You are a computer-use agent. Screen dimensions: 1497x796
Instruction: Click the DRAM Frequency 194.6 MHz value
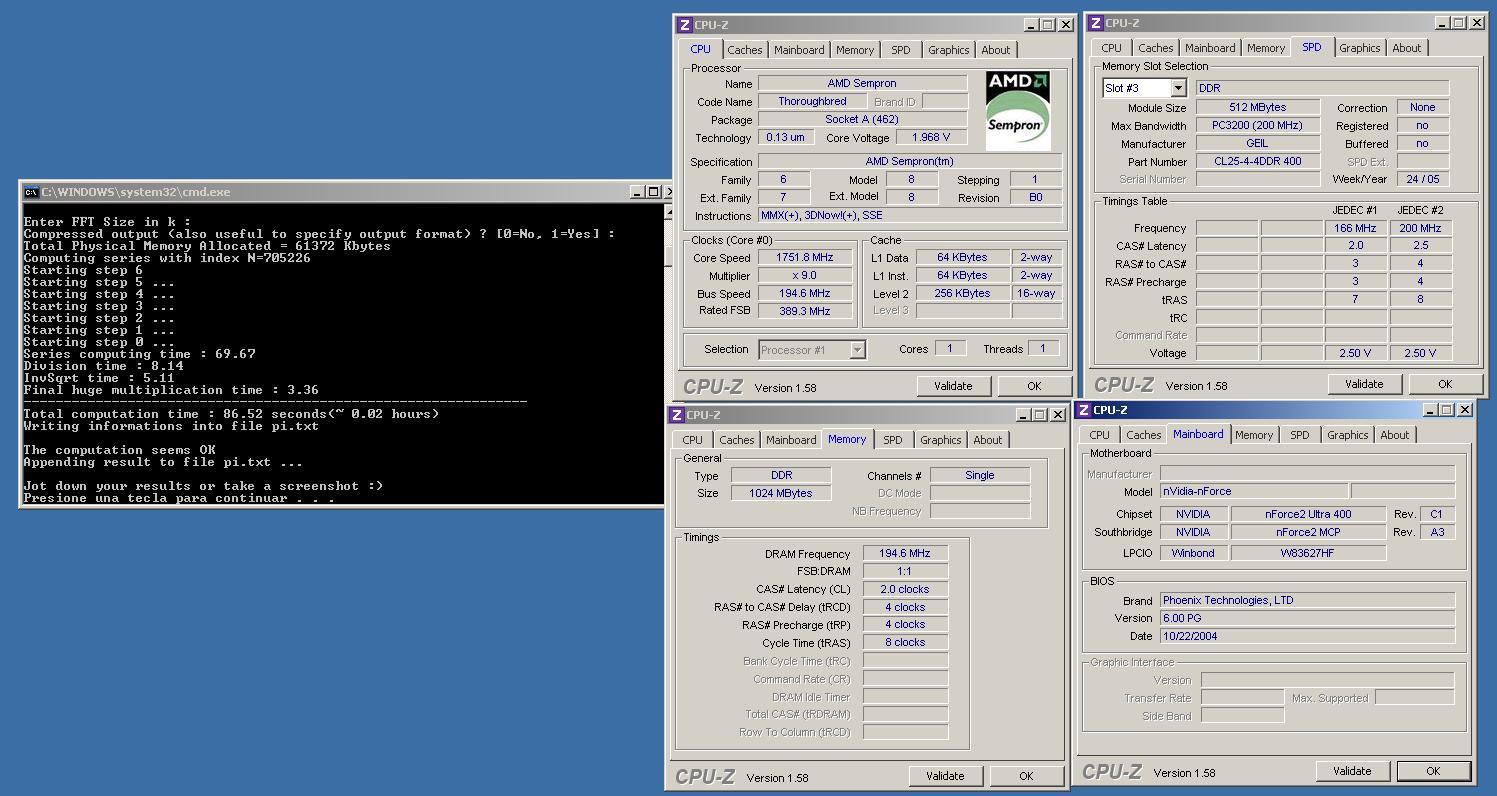pyautogui.click(x=905, y=553)
